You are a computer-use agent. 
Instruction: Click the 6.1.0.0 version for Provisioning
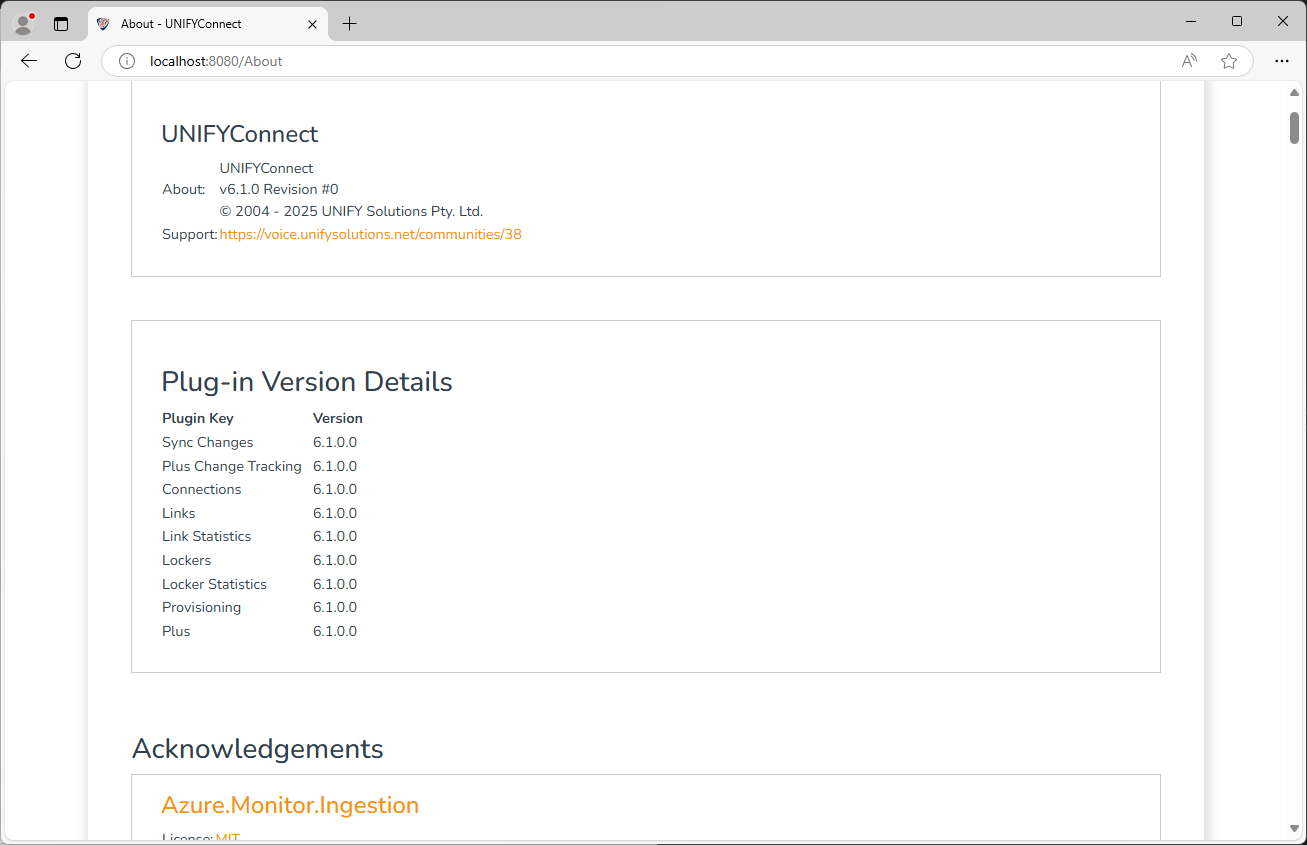tap(335, 608)
